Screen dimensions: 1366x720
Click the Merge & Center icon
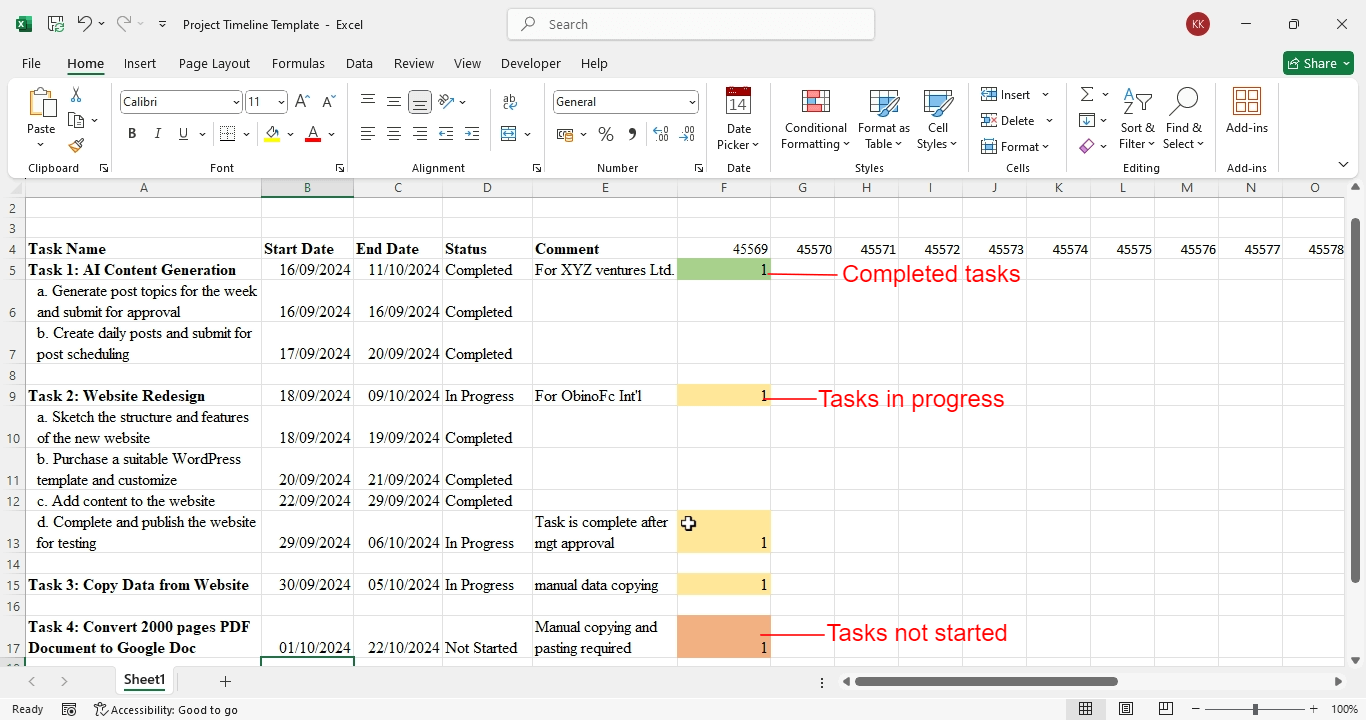[509, 134]
